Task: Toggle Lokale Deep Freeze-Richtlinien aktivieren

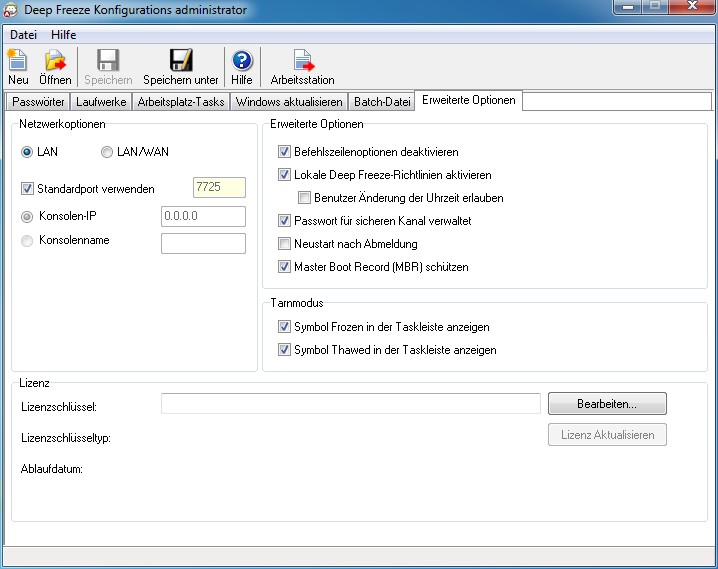Action: click(x=284, y=174)
